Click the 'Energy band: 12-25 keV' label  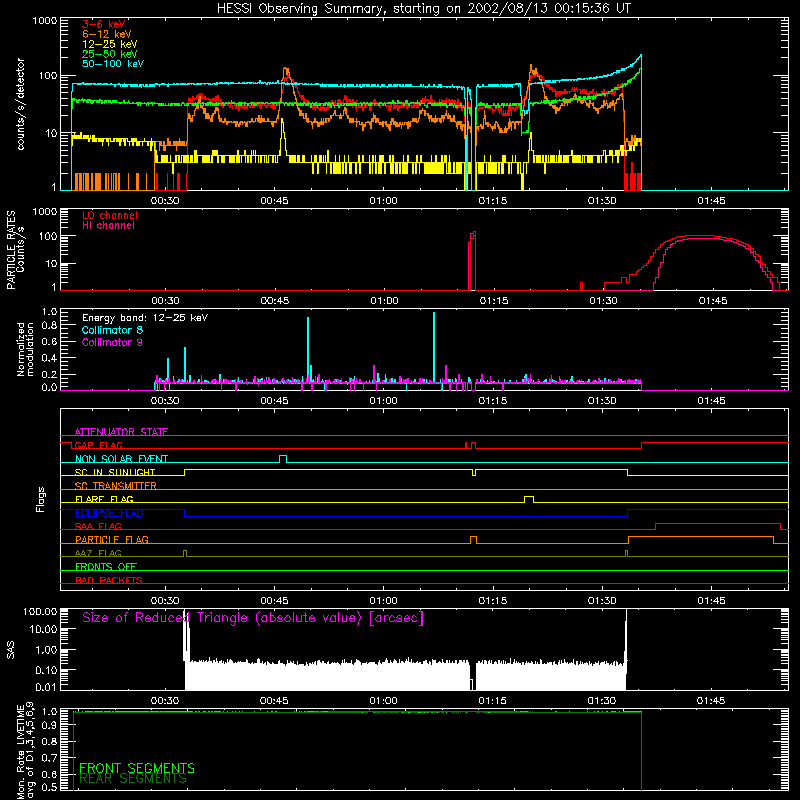(145, 318)
